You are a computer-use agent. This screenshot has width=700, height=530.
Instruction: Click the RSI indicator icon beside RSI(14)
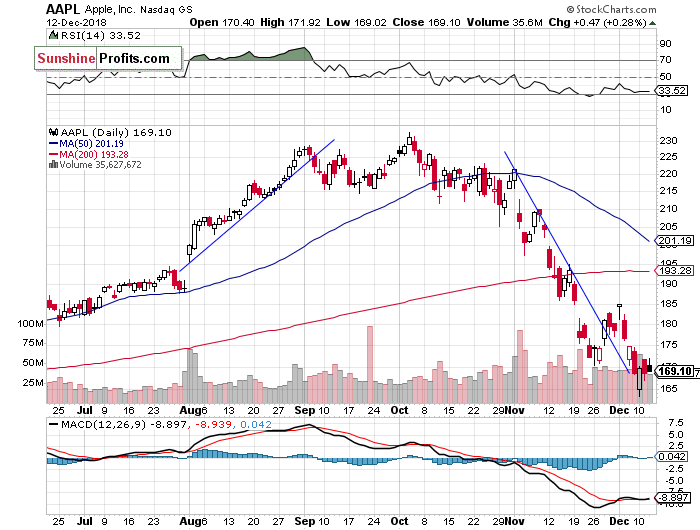pos(53,35)
